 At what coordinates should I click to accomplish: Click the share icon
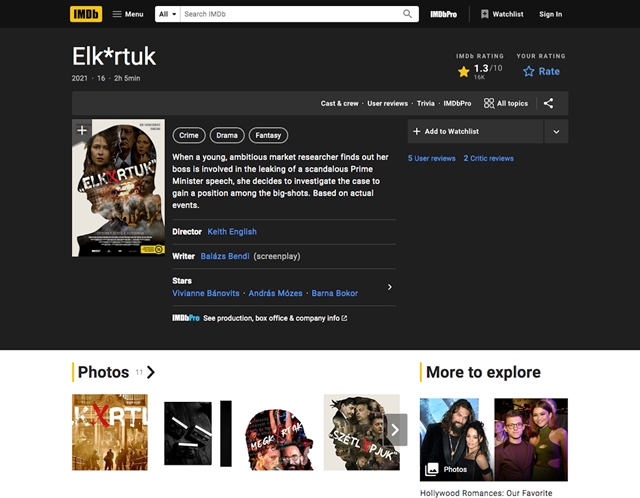tap(548, 103)
